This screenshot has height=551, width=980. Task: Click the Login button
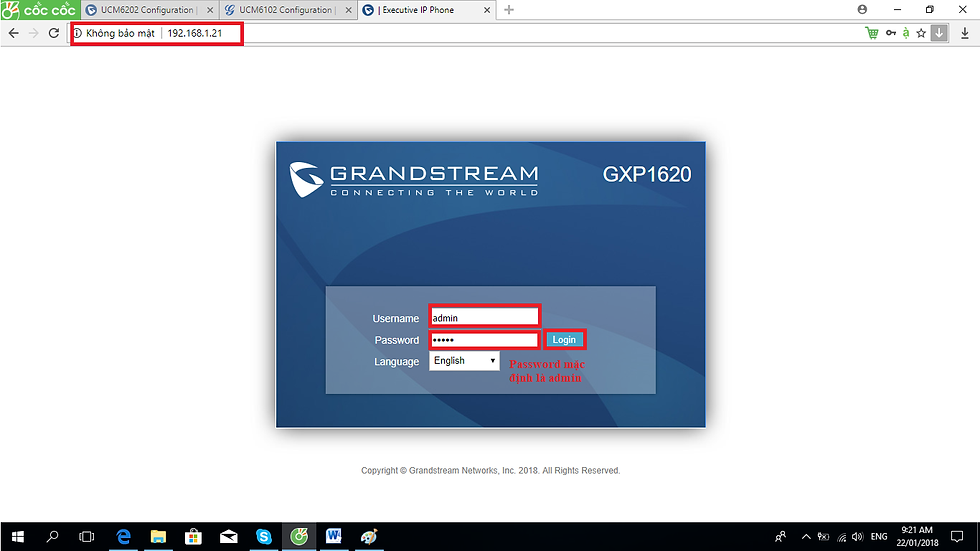pos(564,340)
